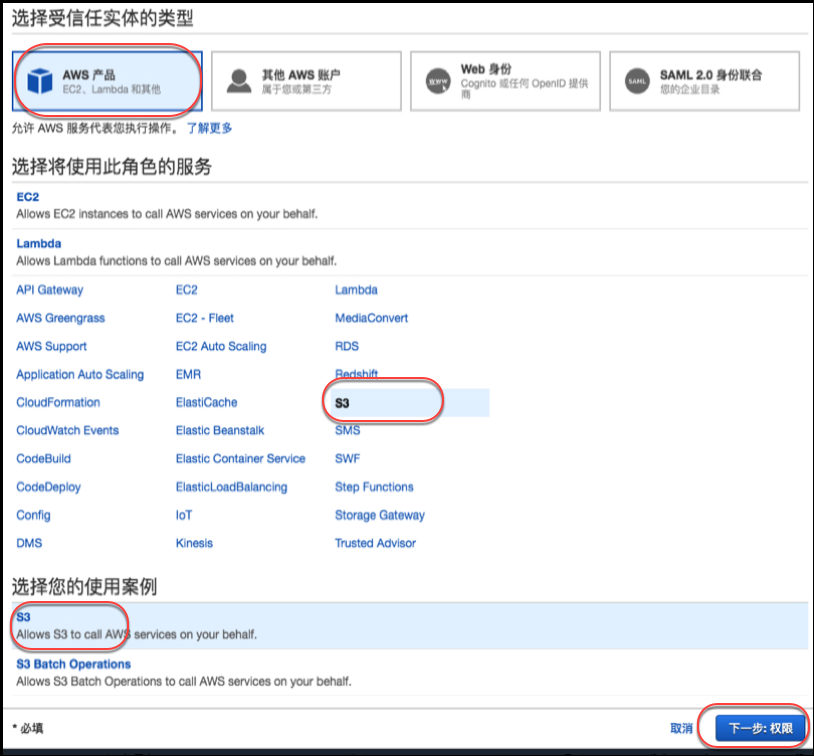814x756 pixels.
Task: Select the Redshift service
Action: click(x=357, y=374)
